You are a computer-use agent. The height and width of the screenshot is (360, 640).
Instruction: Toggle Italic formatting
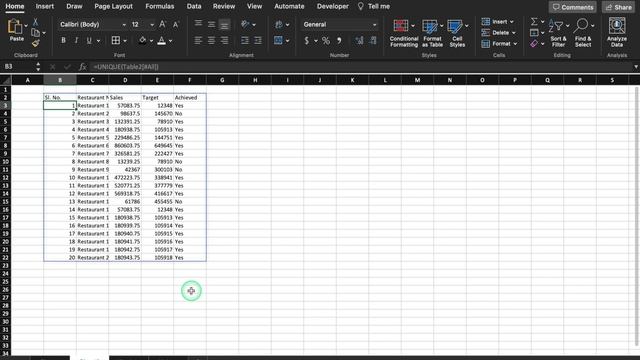pyautogui.click(x=76, y=40)
